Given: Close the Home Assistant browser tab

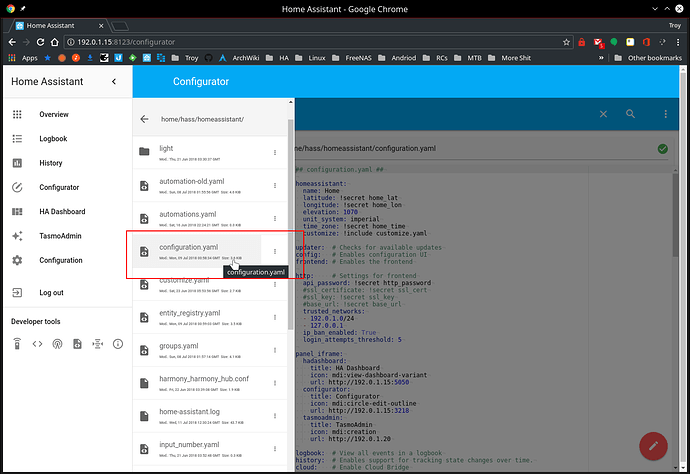Looking at the screenshot, I should coord(101,26).
